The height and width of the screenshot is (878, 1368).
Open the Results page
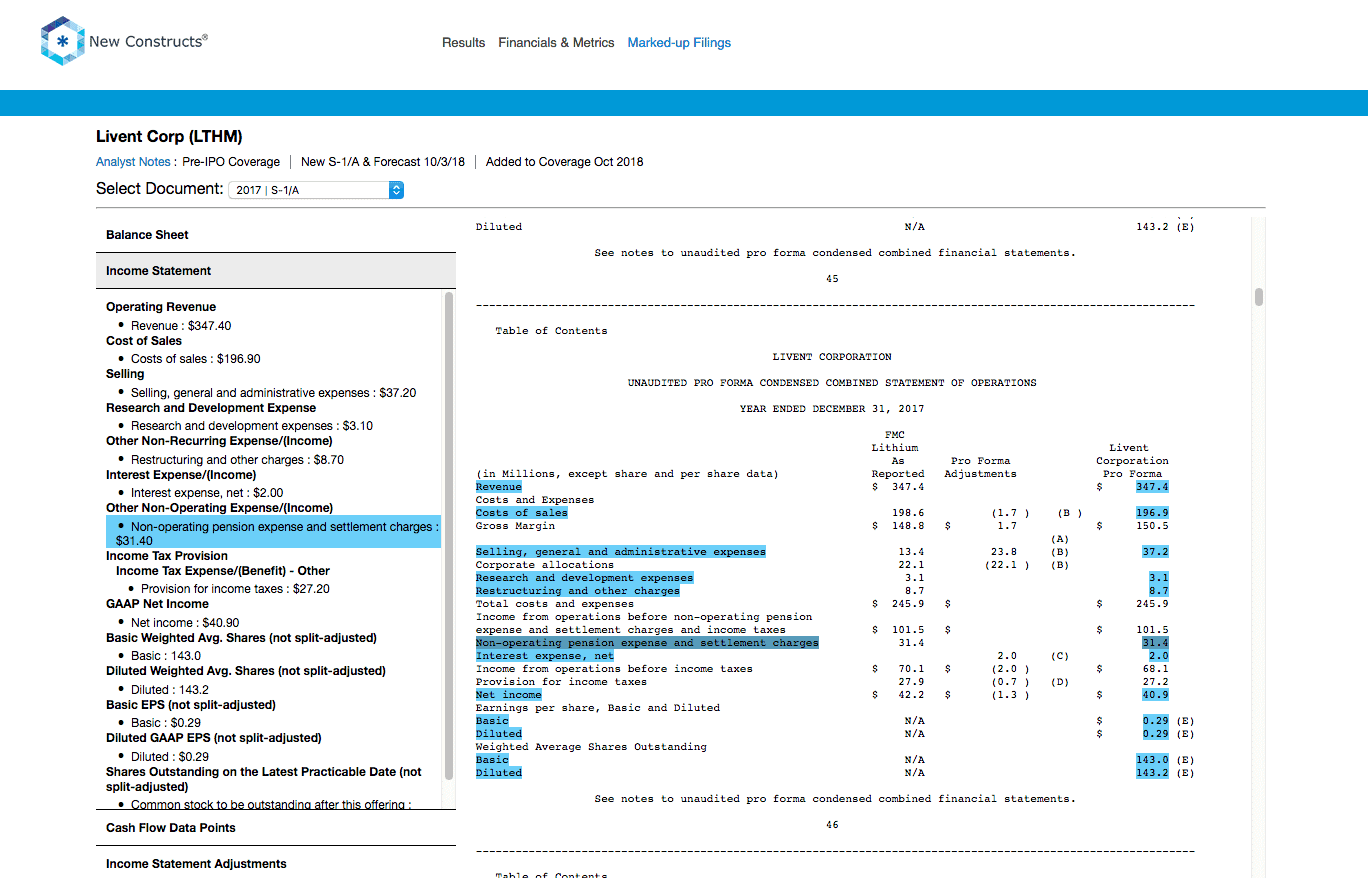point(463,43)
